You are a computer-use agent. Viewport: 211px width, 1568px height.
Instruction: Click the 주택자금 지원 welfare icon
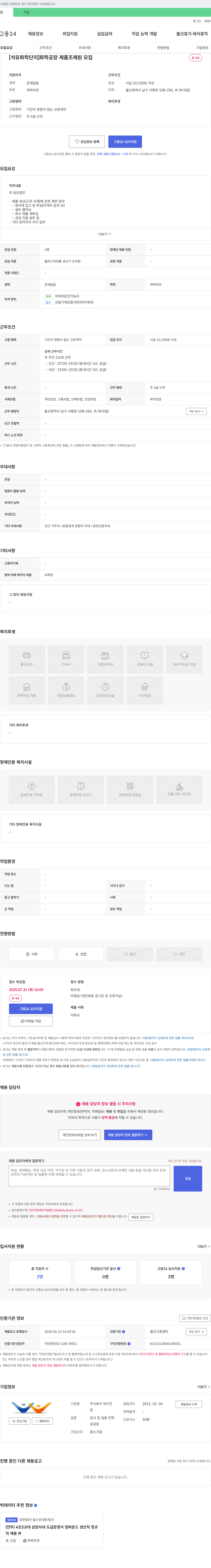coord(27,690)
